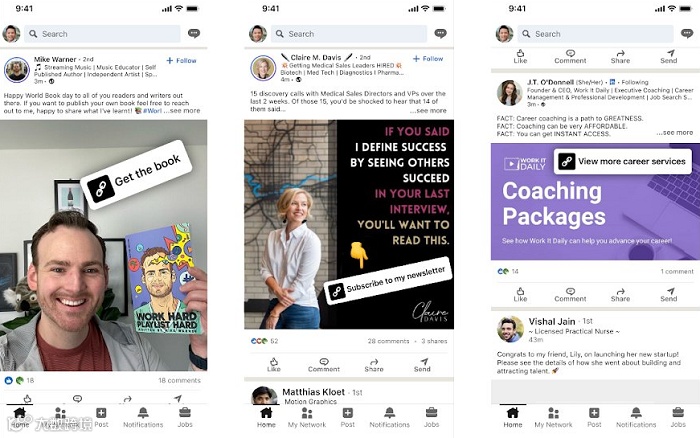The image size is (700, 438).
Task: Expand J.T. O'Donnell's post with see more
Action: point(675,133)
